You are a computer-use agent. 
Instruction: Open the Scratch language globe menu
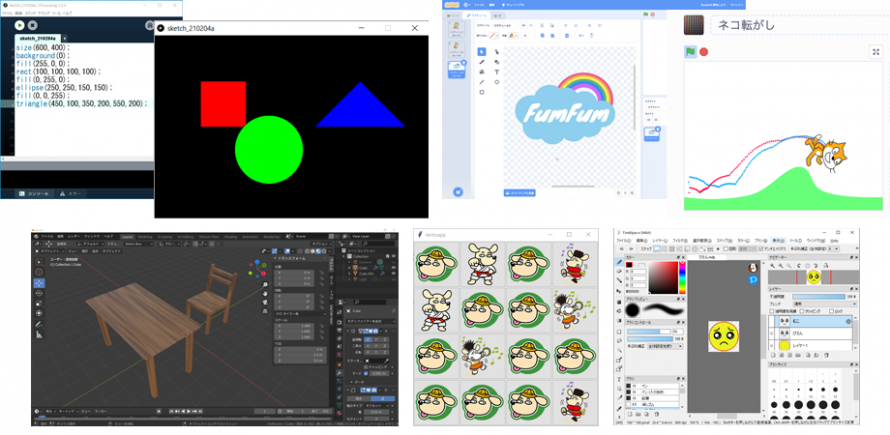467,5
